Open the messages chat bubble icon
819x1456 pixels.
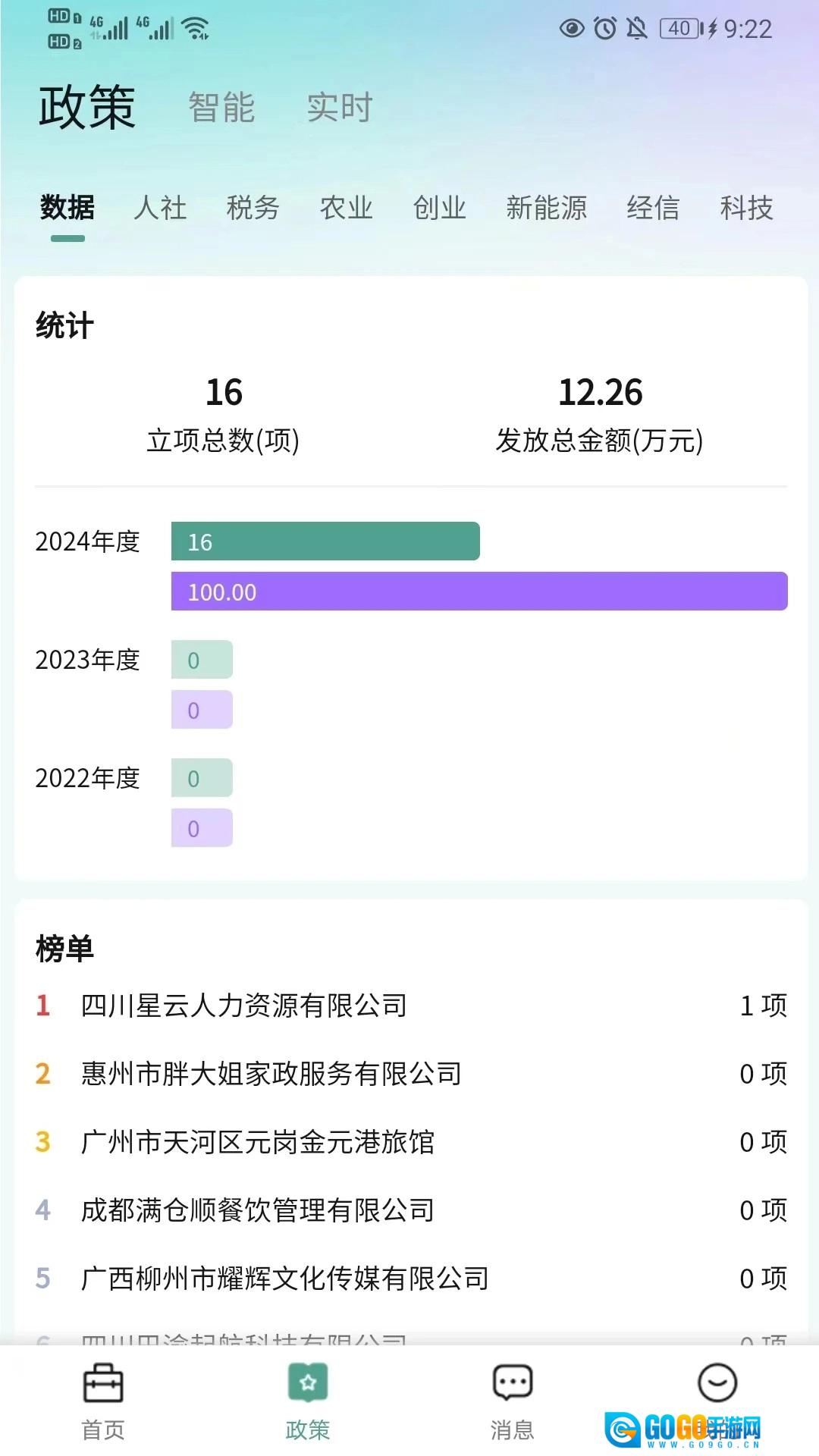tap(513, 1382)
